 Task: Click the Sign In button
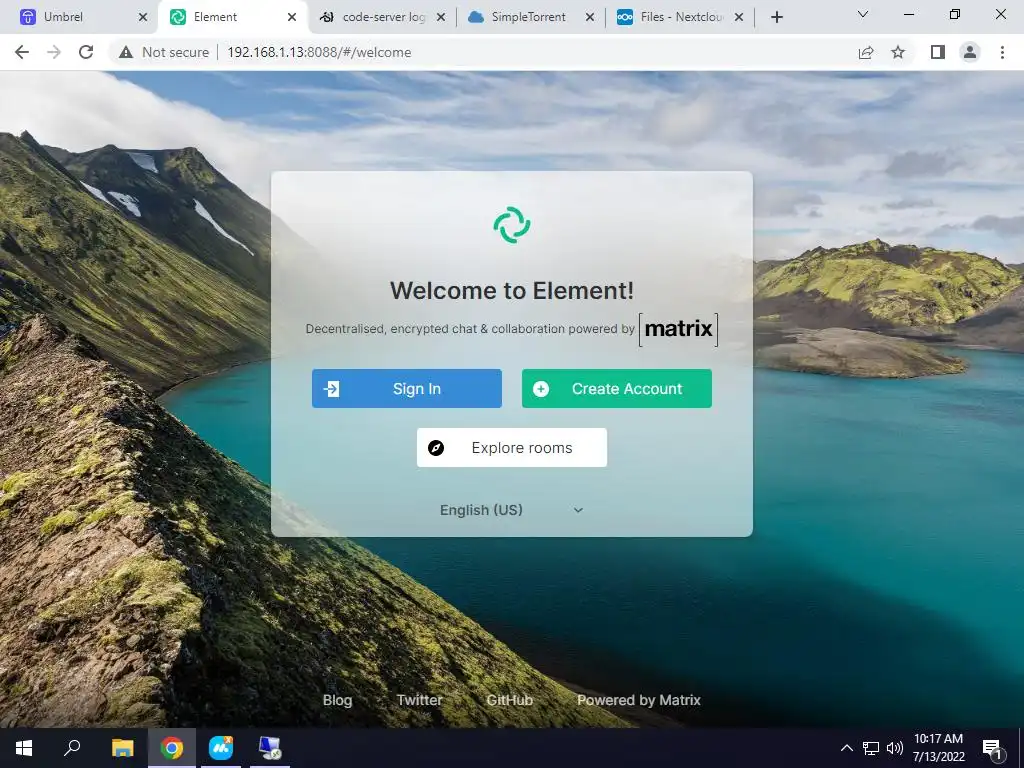click(406, 389)
